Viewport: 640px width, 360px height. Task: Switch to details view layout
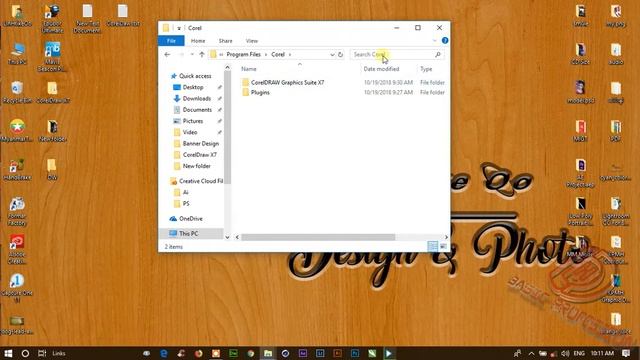[x=432, y=246]
